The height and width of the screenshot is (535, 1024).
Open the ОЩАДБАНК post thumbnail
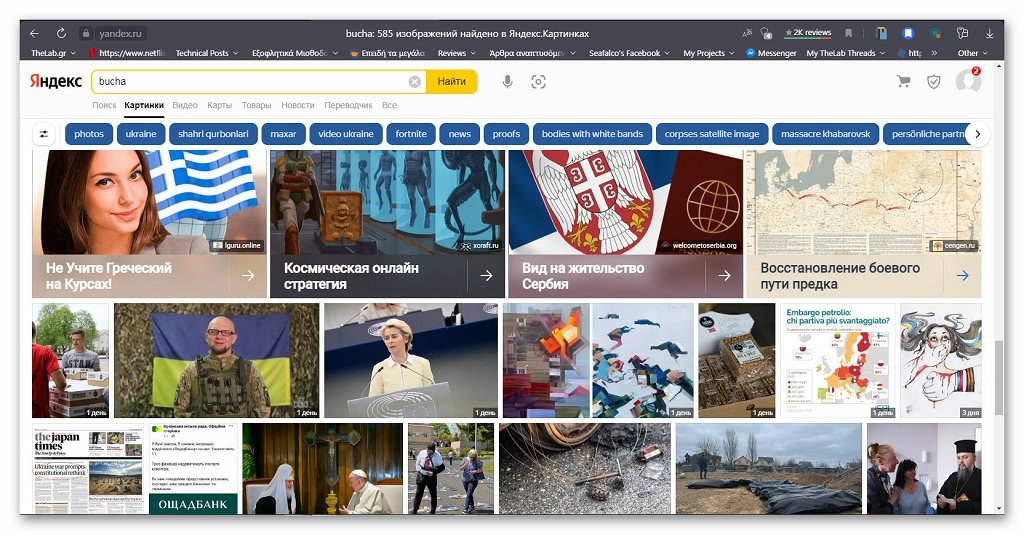193,468
